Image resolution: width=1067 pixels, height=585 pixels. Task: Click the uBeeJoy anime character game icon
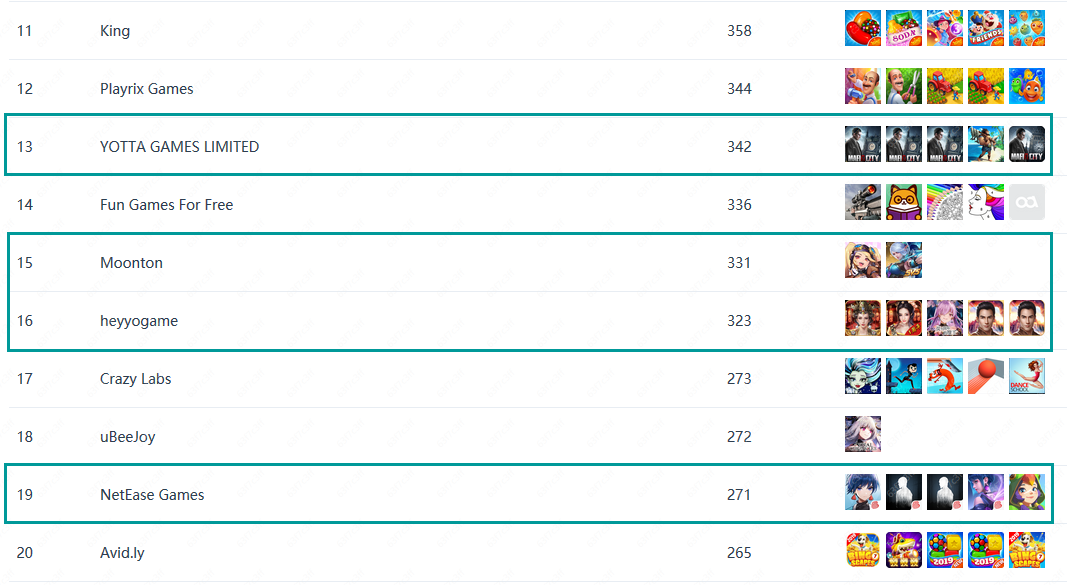pyautogui.click(x=863, y=434)
